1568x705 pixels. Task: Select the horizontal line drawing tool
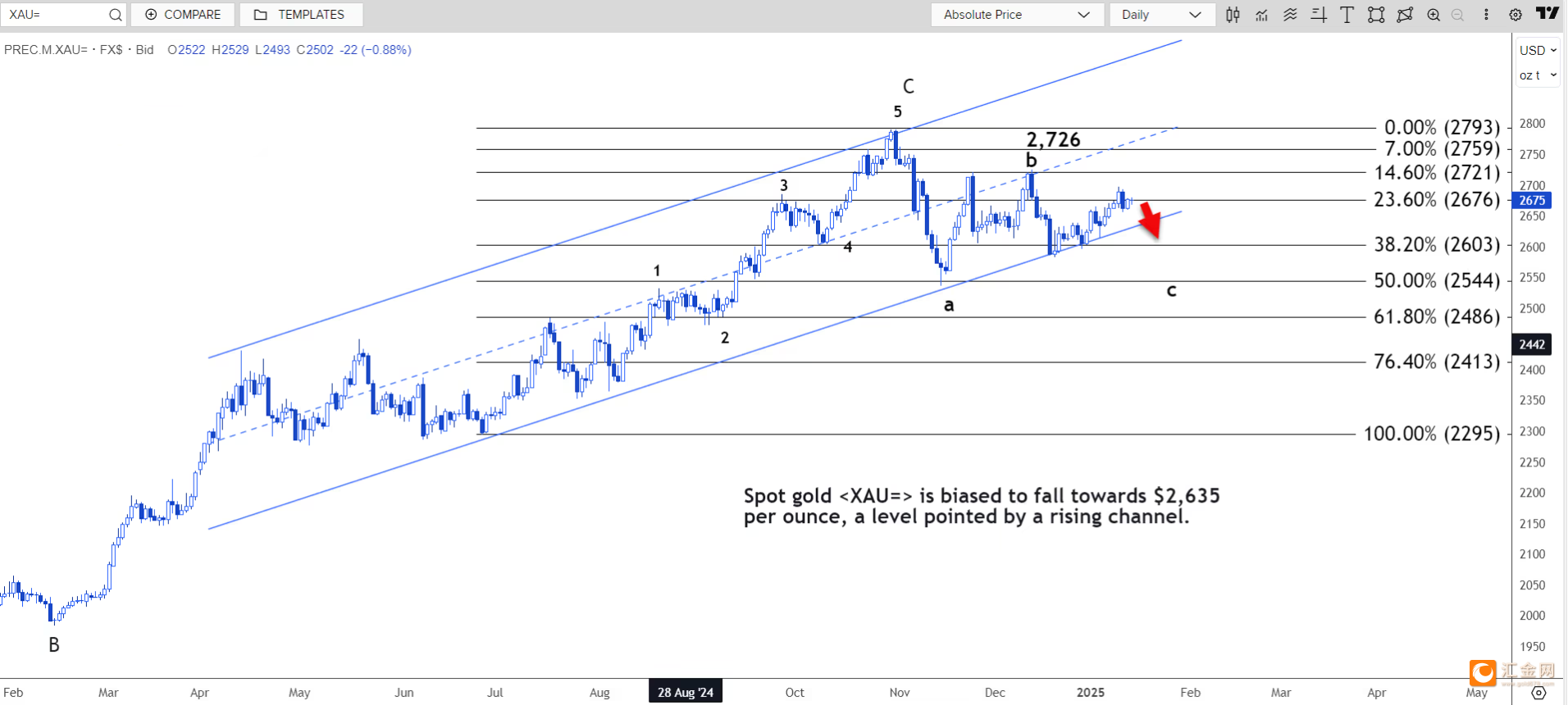(1319, 15)
